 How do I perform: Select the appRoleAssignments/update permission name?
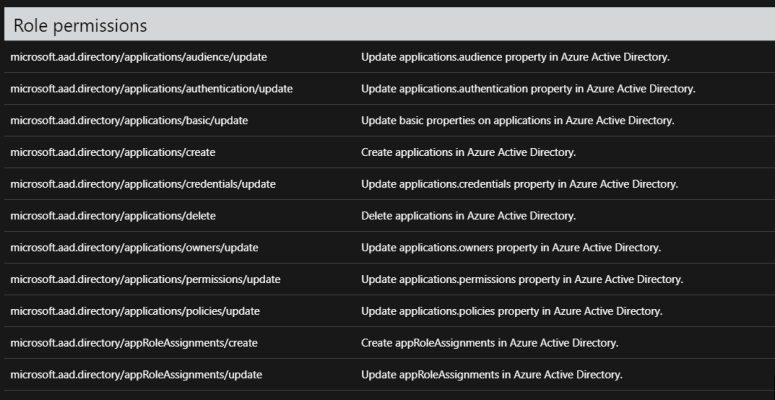click(x=136, y=375)
